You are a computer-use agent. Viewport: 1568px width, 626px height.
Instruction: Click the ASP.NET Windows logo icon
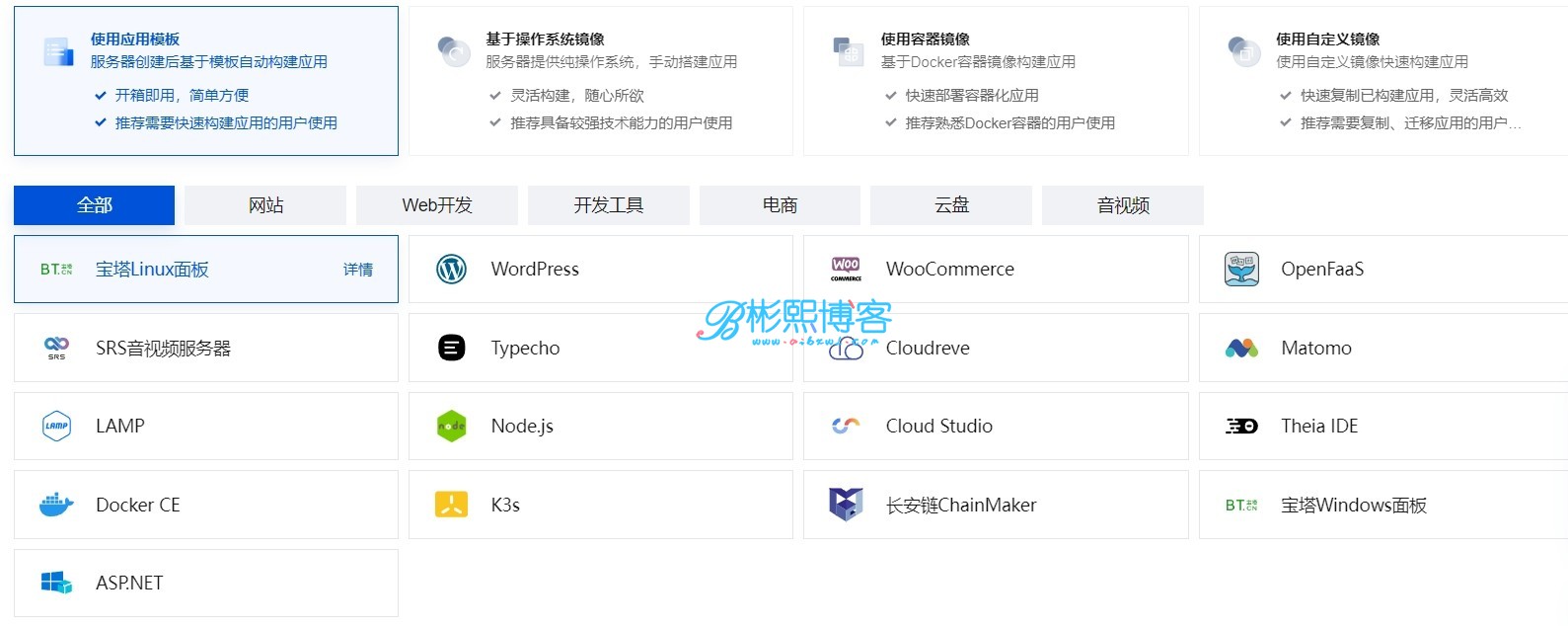coord(56,583)
